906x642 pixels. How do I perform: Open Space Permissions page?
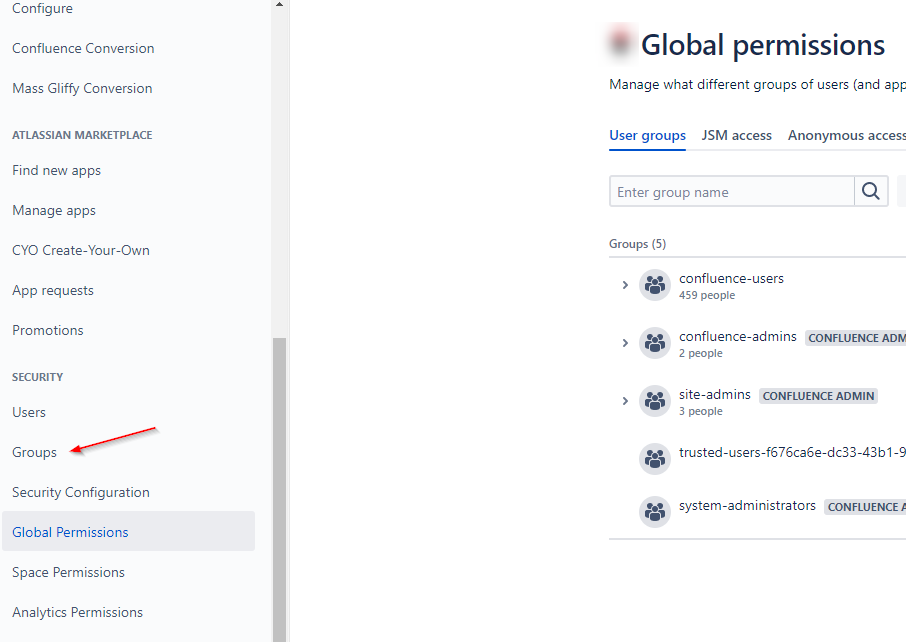coord(68,573)
